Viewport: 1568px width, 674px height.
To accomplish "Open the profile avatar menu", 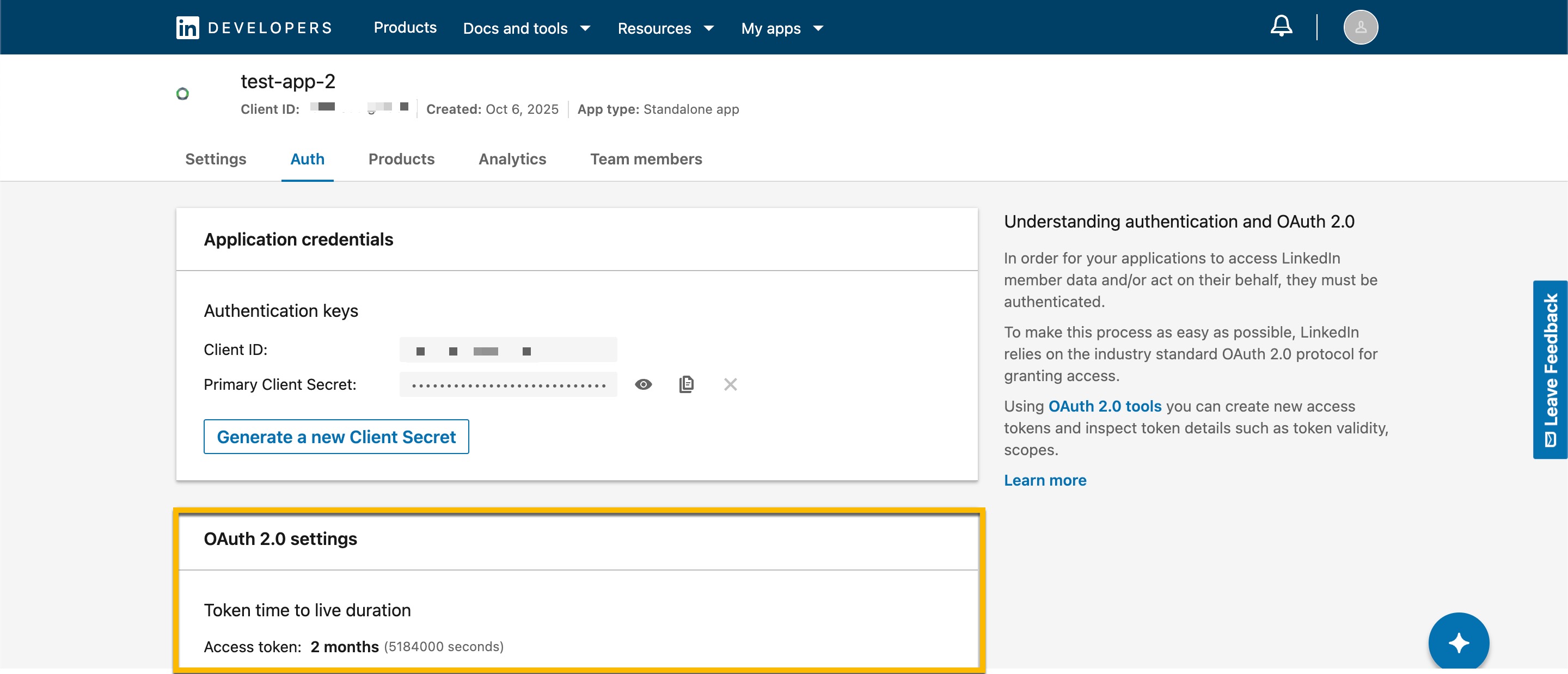I will (1360, 27).
